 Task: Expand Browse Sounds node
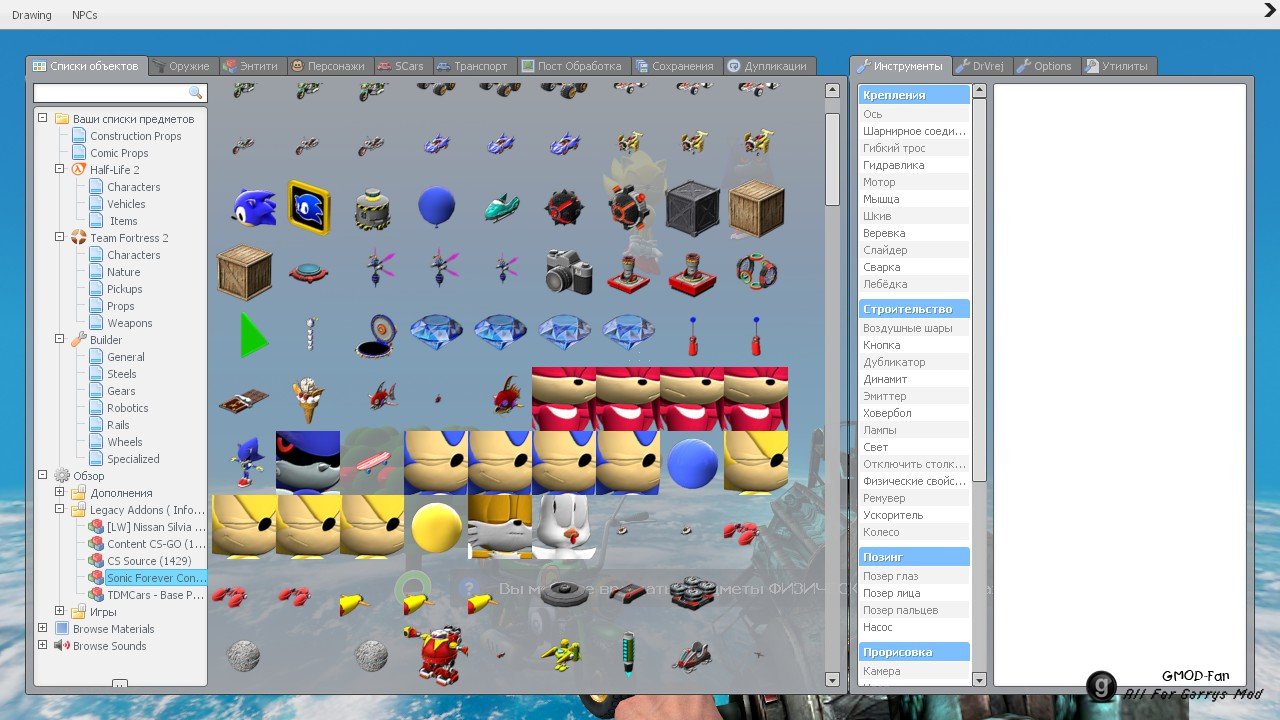(43, 645)
